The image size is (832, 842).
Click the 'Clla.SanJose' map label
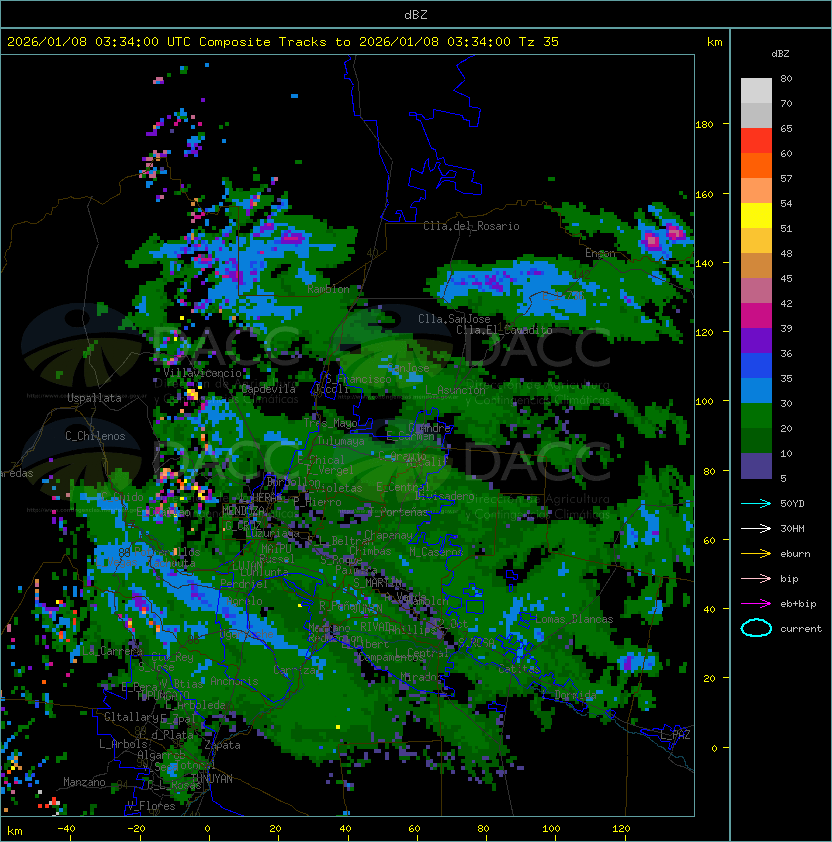[x=454, y=319]
